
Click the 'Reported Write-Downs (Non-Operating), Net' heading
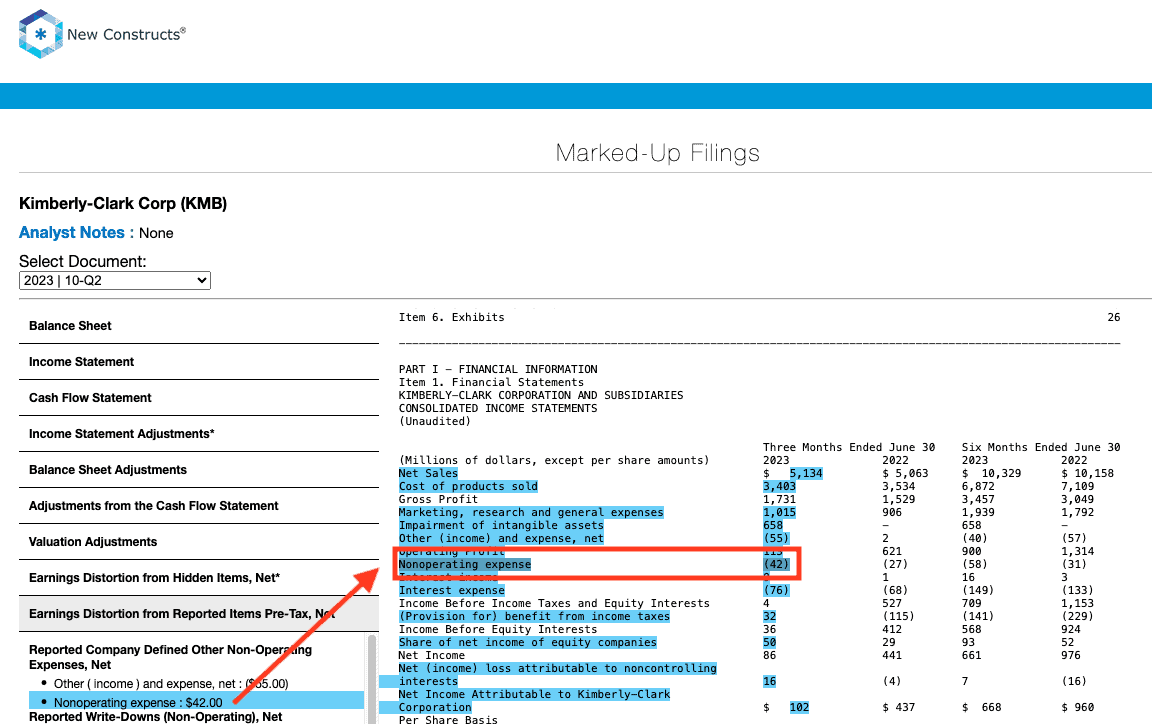click(x=156, y=717)
